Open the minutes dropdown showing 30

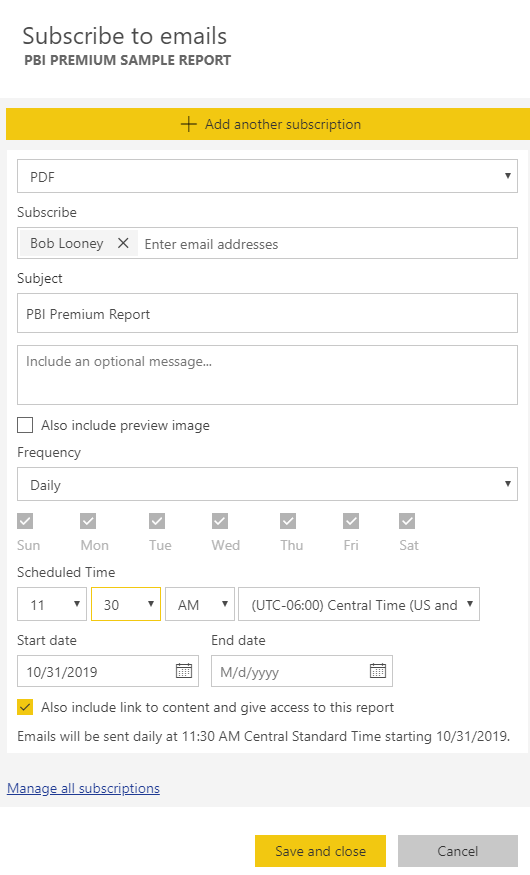pos(126,604)
